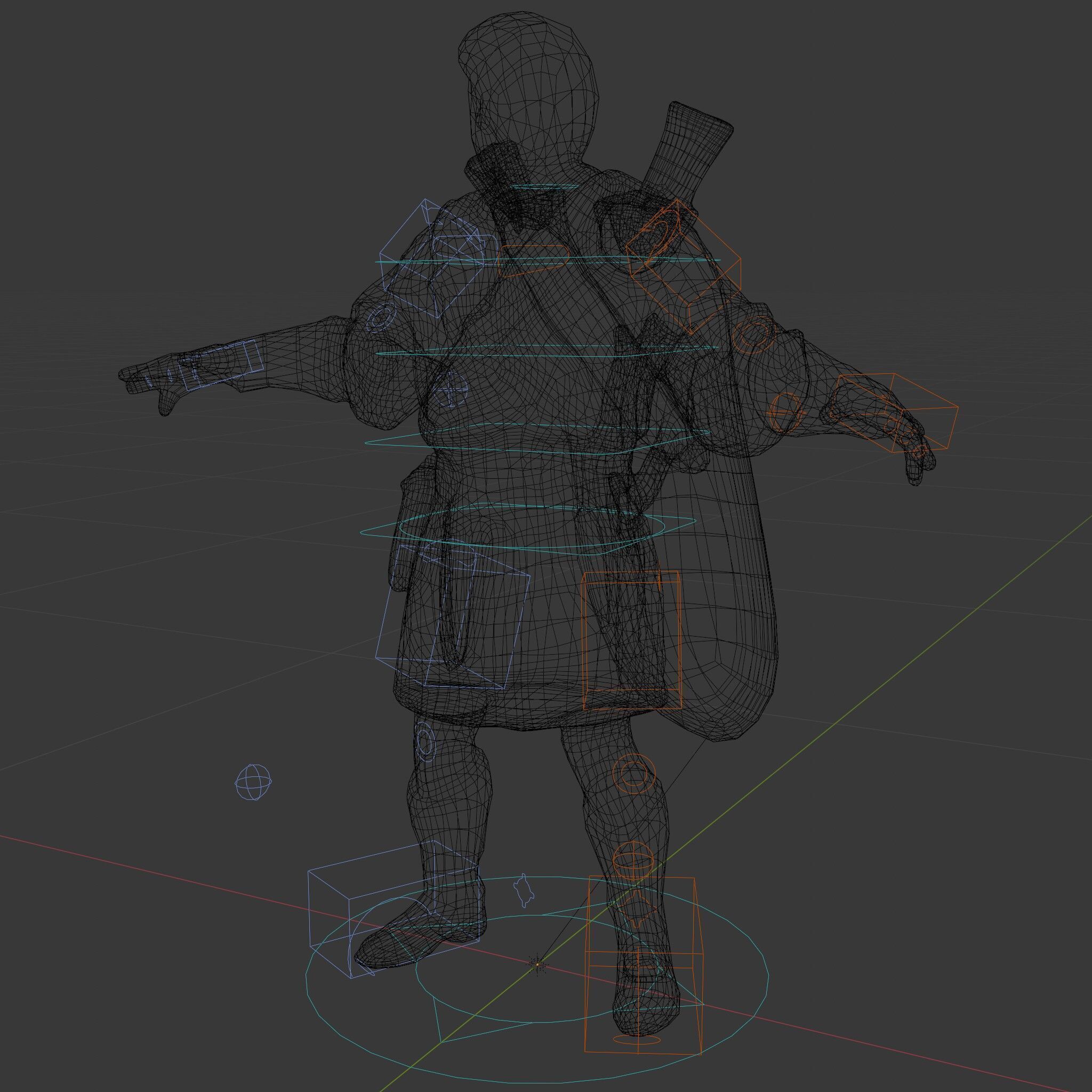Select the teal hip ring control
This screenshot has height=1092, width=1092.
tap(528, 528)
